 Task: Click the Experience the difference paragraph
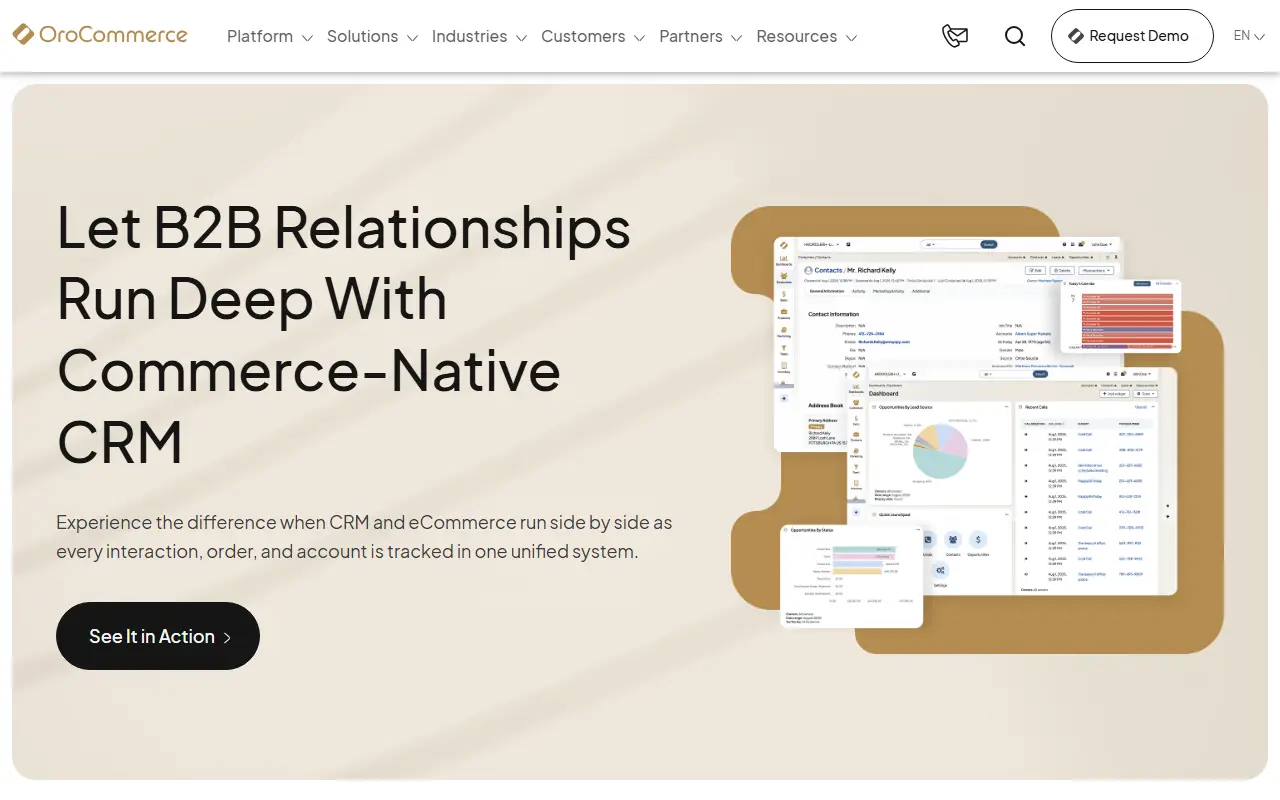(364, 537)
